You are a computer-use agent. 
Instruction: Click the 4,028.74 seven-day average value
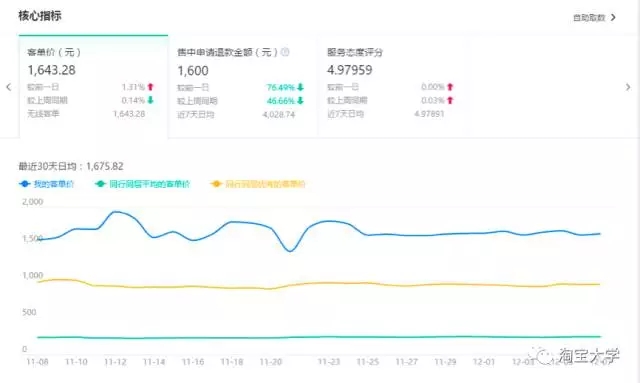[x=279, y=114]
